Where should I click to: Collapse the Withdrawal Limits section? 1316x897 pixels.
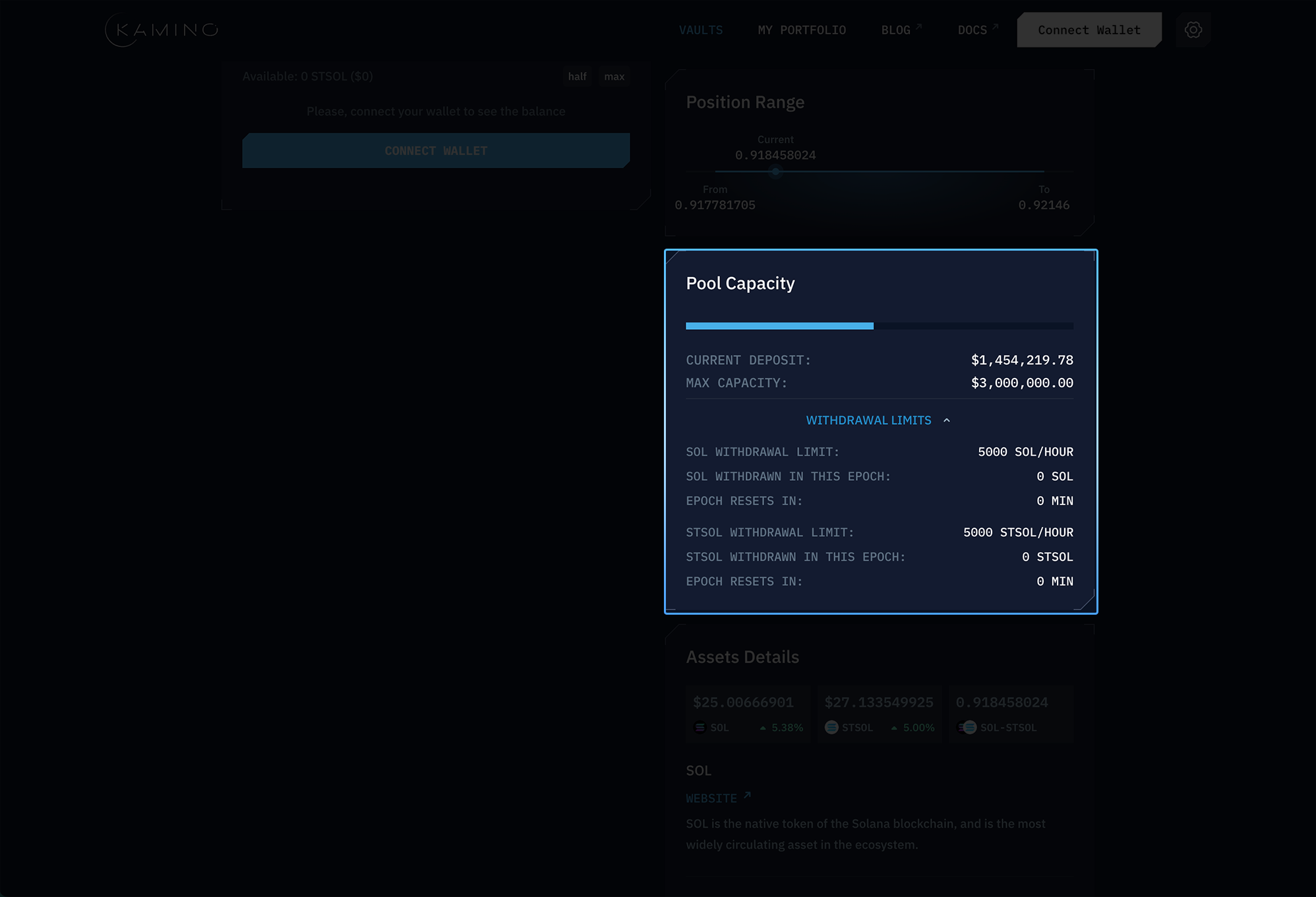[x=868, y=420]
